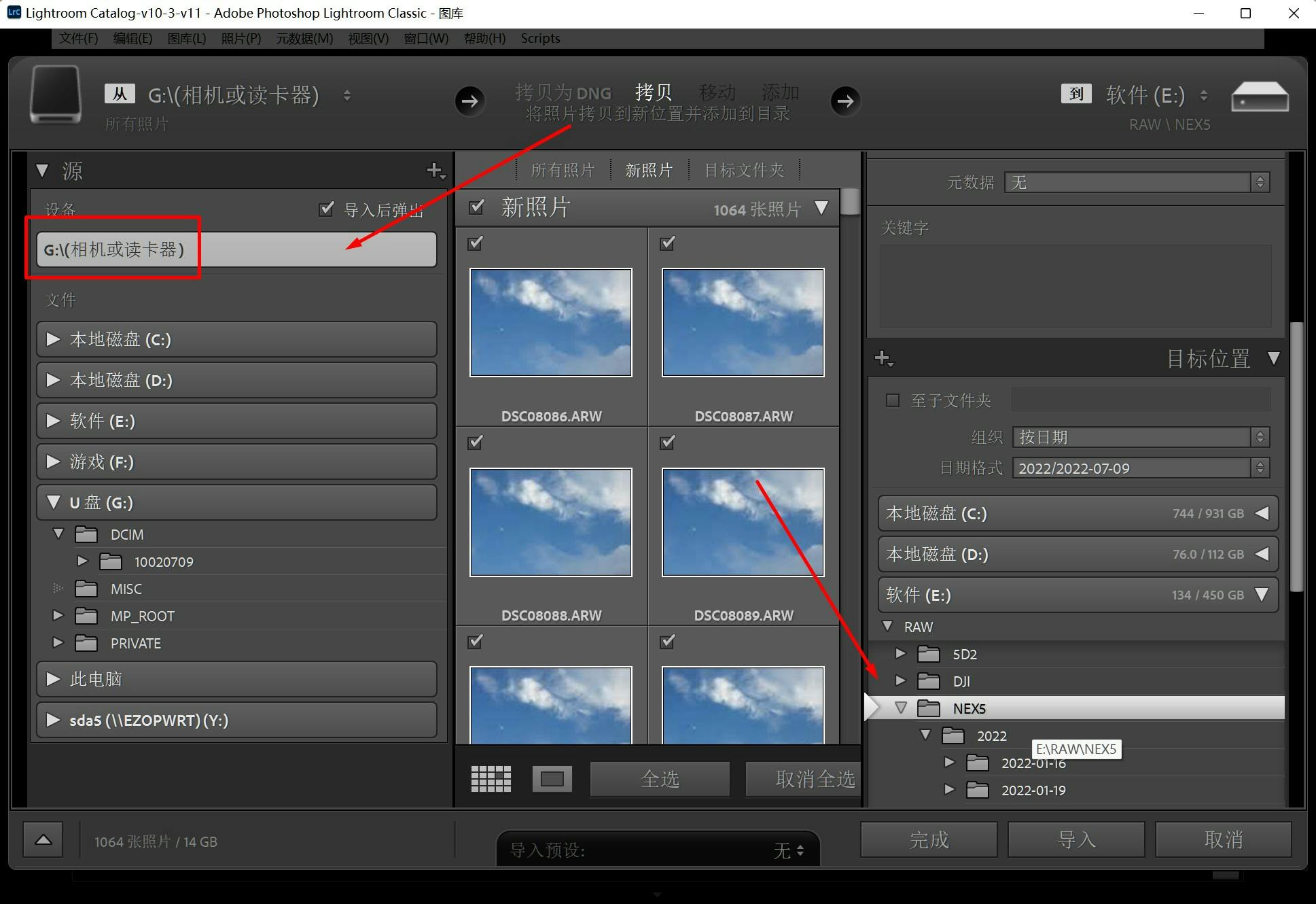The width and height of the screenshot is (1316, 904).
Task: Click the 取消 button
Action: [1224, 839]
